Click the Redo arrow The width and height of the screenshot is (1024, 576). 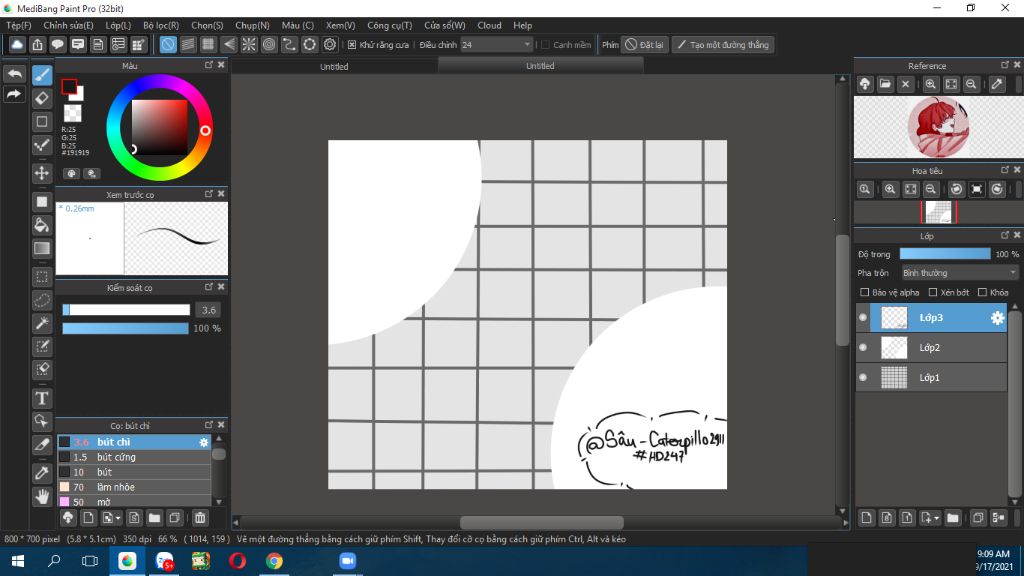pos(14,95)
